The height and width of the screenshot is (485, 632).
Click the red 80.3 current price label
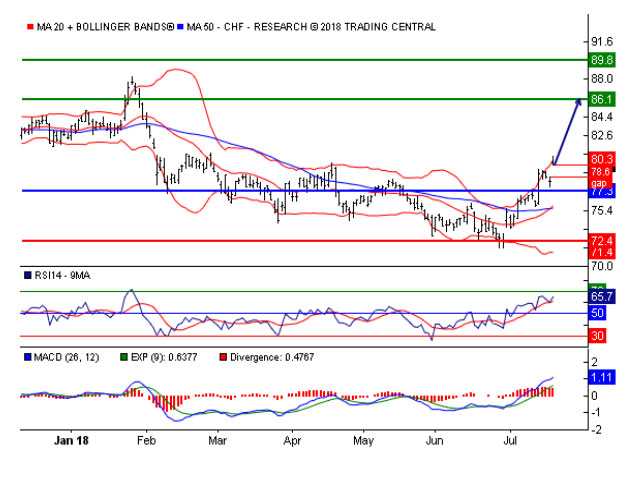click(601, 159)
